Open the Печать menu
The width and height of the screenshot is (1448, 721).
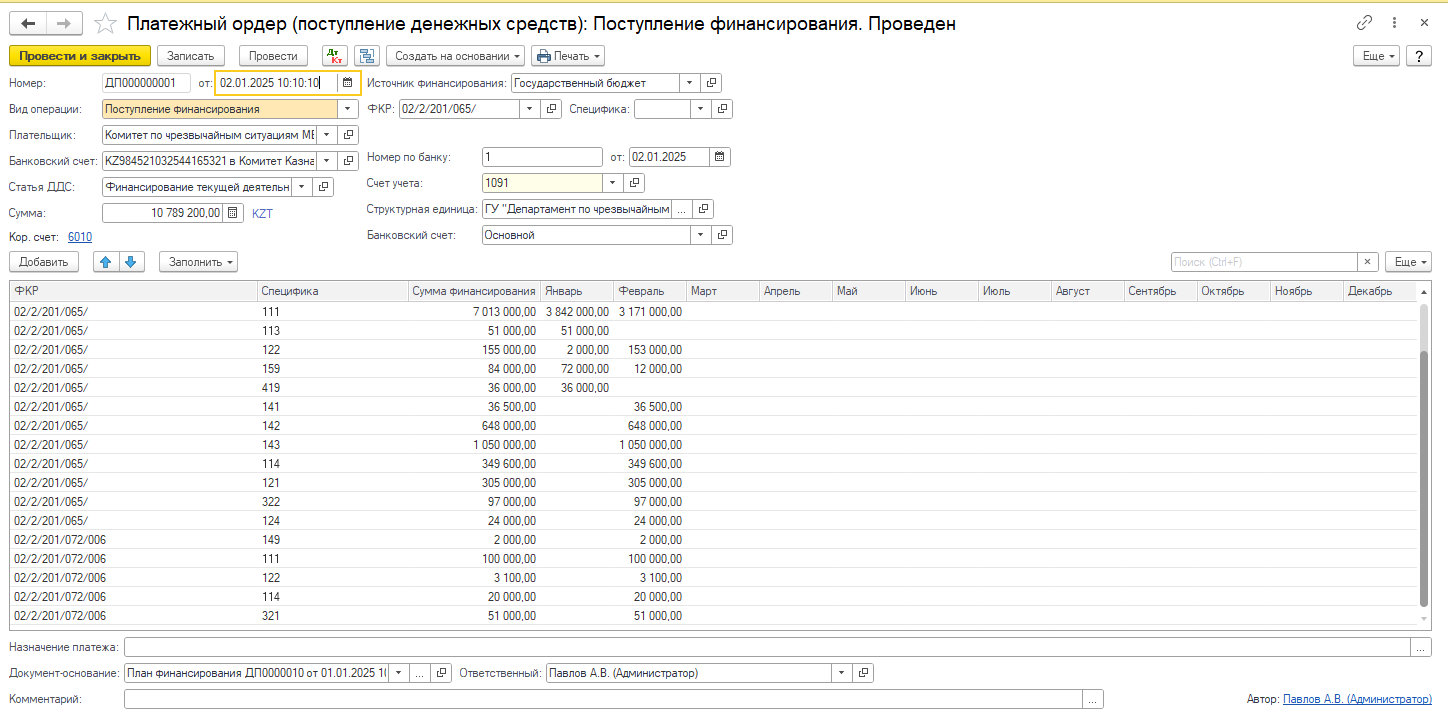pos(568,56)
